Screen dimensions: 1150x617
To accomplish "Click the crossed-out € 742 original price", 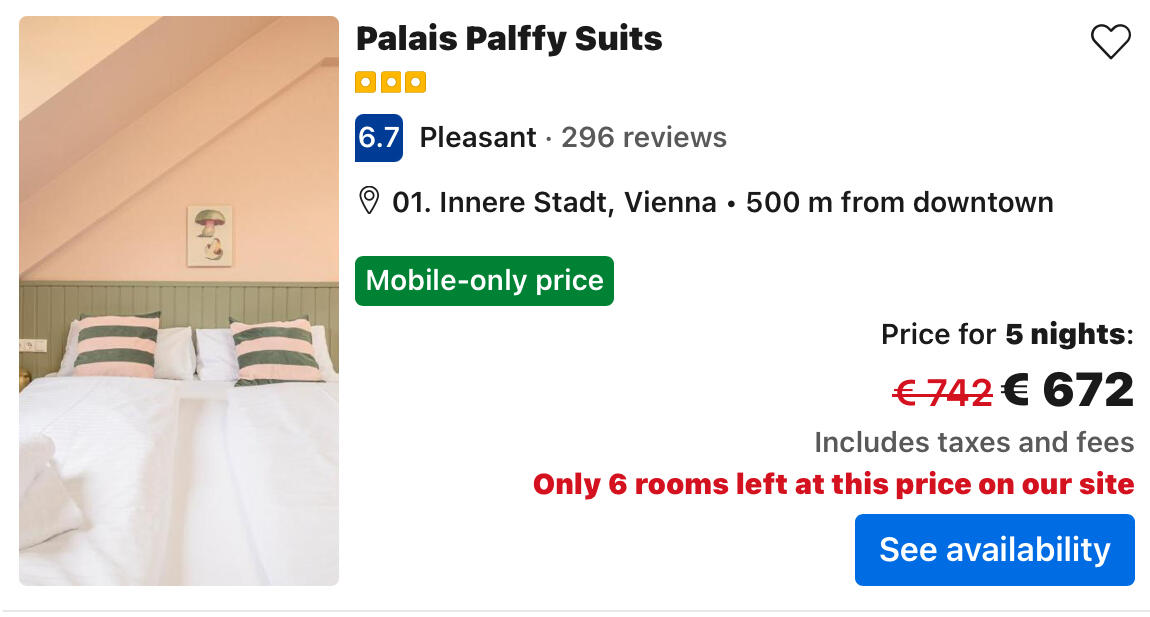I will point(942,392).
